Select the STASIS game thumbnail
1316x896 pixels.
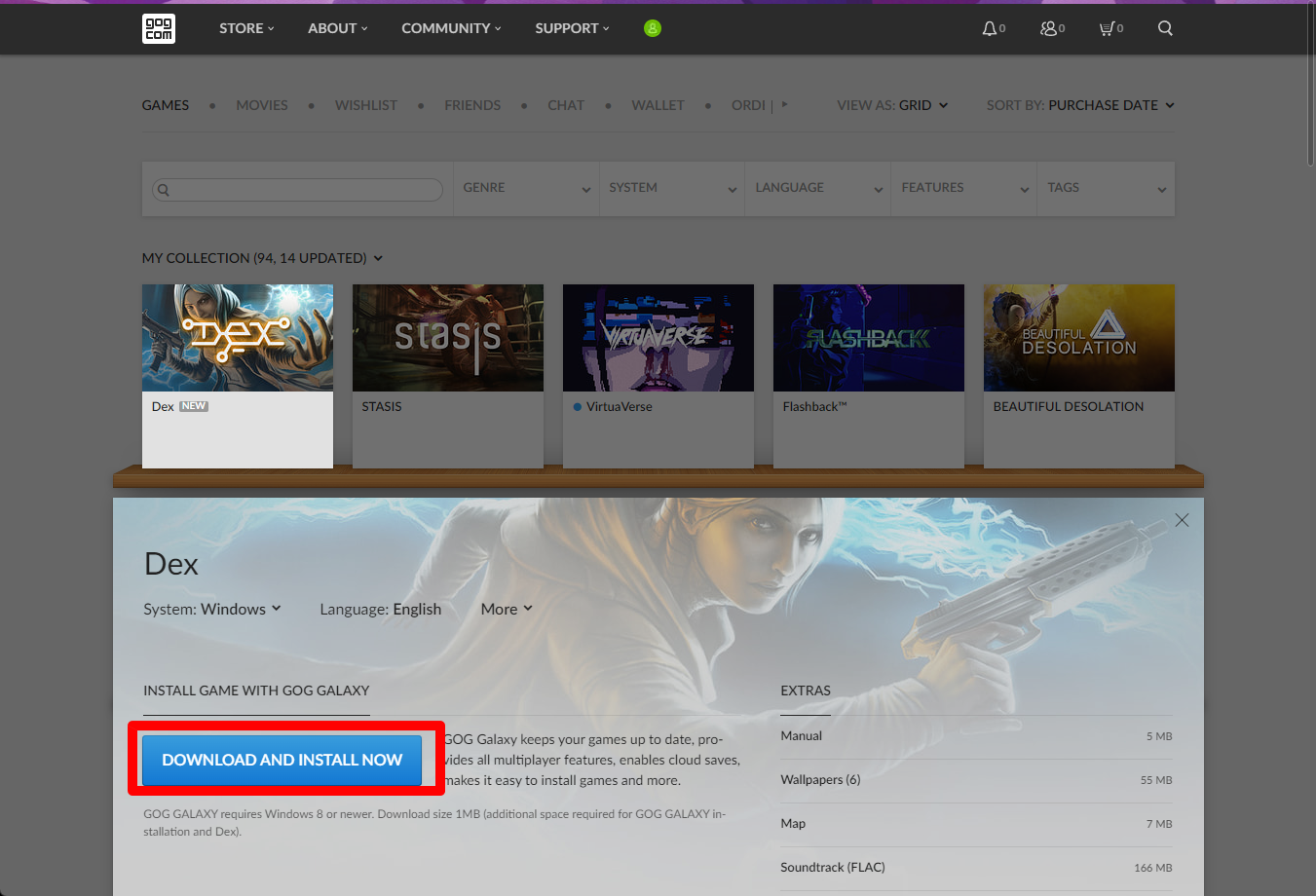(448, 338)
